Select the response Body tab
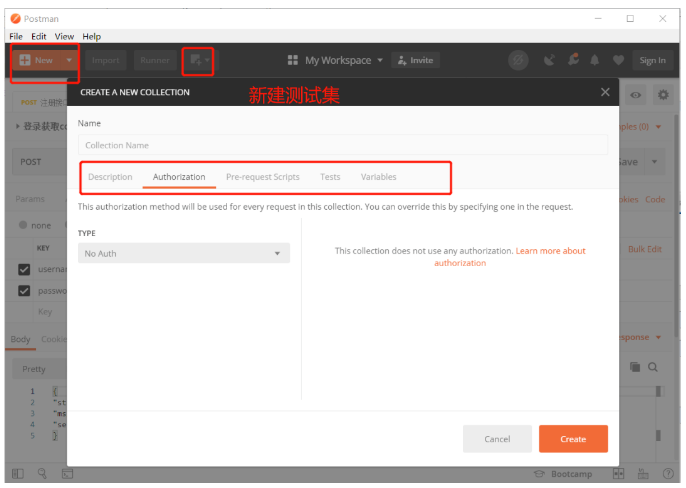 pos(20,339)
